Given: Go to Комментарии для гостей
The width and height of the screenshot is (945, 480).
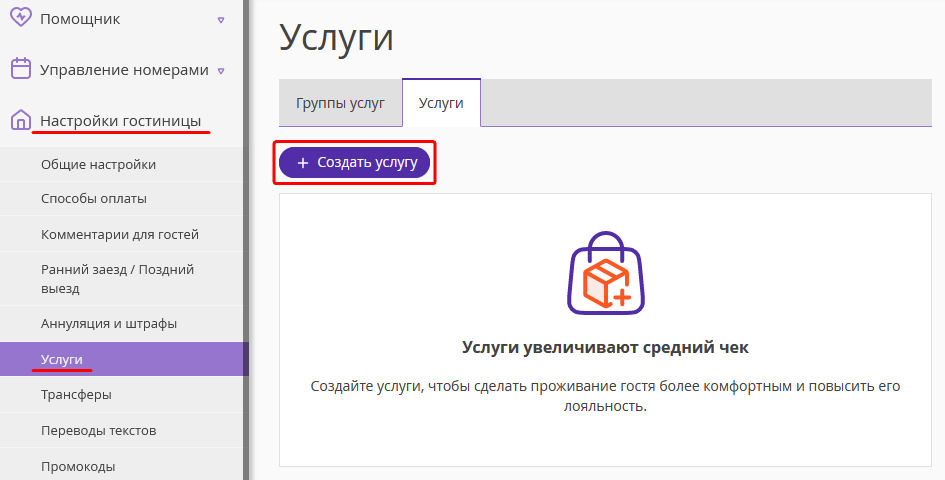Looking at the screenshot, I should pyautogui.click(x=120, y=234).
